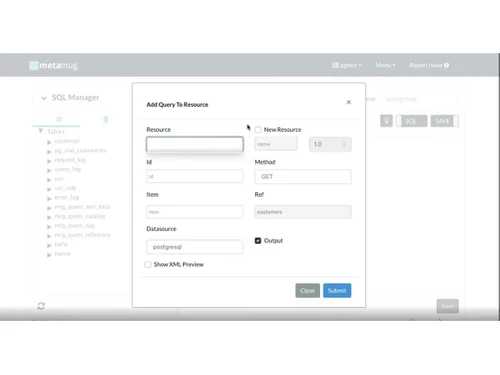Select the mtg_query_reference table
Viewport: 500px width, 375px height.
click(x=82, y=235)
